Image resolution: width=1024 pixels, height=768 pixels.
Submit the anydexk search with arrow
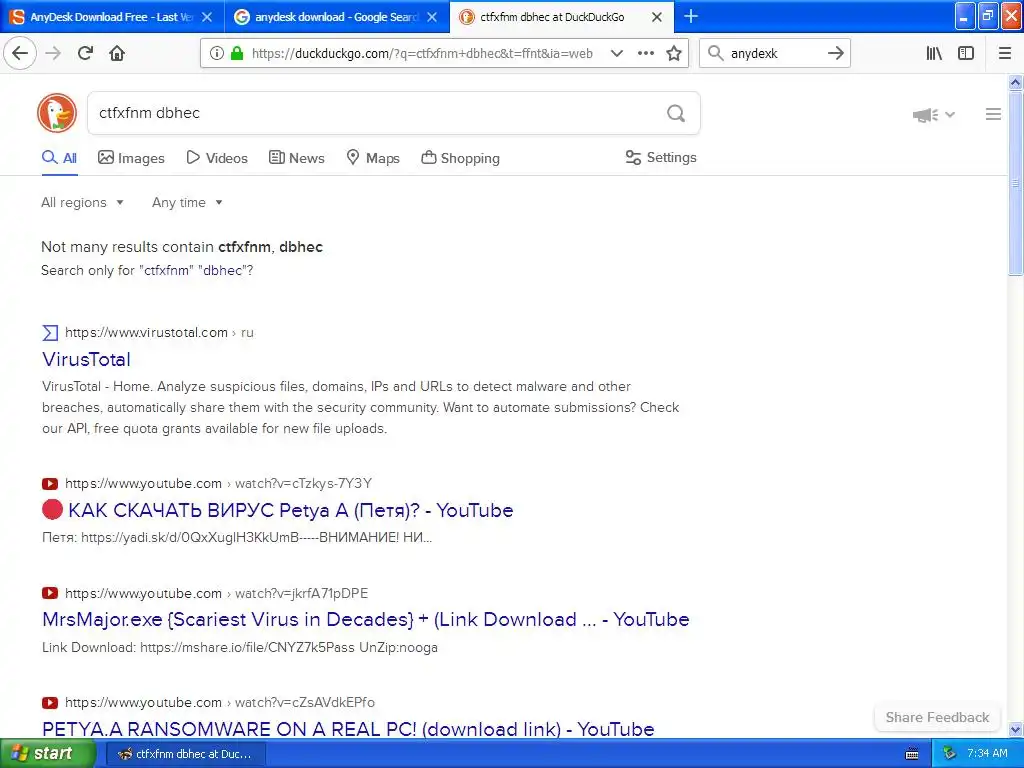835,54
